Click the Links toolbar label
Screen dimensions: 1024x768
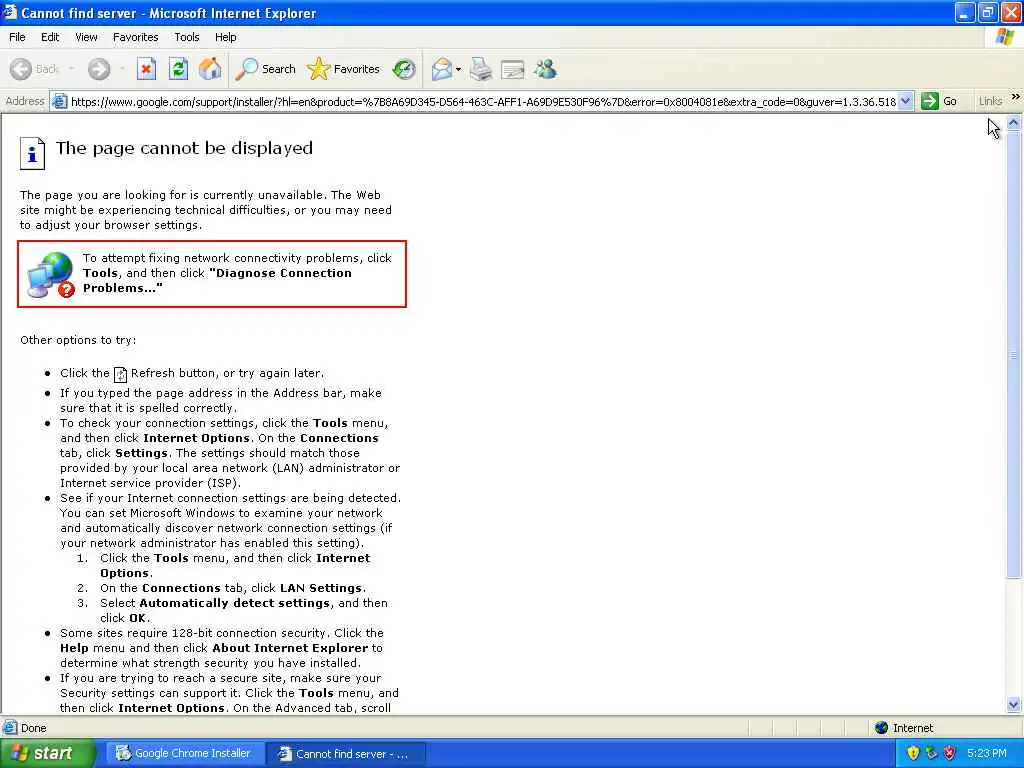click(990, 101)
